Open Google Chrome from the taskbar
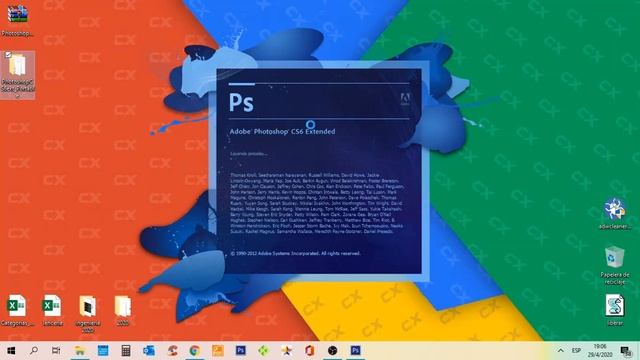 coord(195,351)
